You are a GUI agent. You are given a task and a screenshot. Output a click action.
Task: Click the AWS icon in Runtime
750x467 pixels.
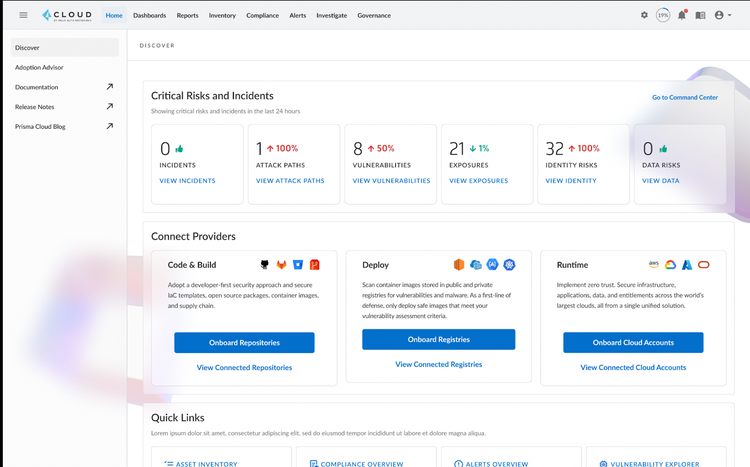[x=653, y=264]
